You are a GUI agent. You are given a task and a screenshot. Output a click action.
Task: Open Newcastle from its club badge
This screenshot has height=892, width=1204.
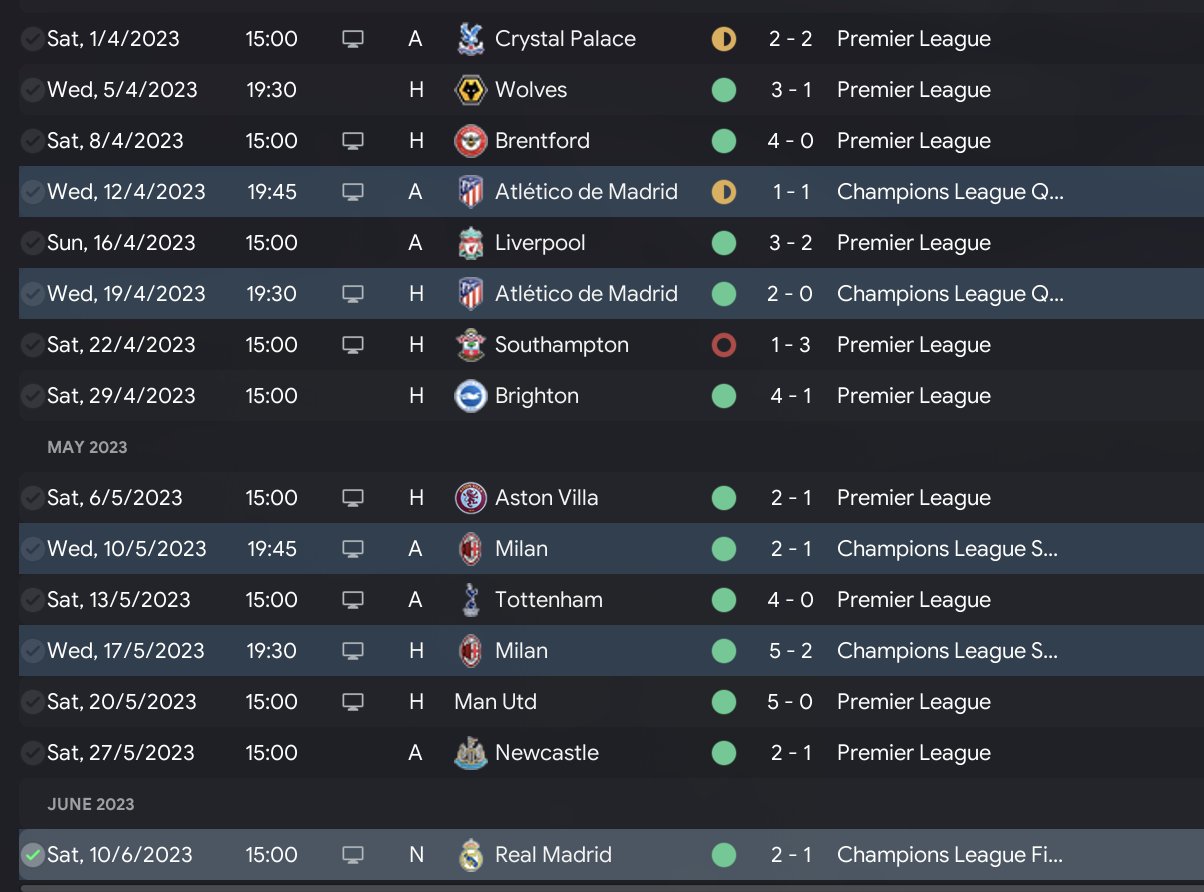click(470, 753)
